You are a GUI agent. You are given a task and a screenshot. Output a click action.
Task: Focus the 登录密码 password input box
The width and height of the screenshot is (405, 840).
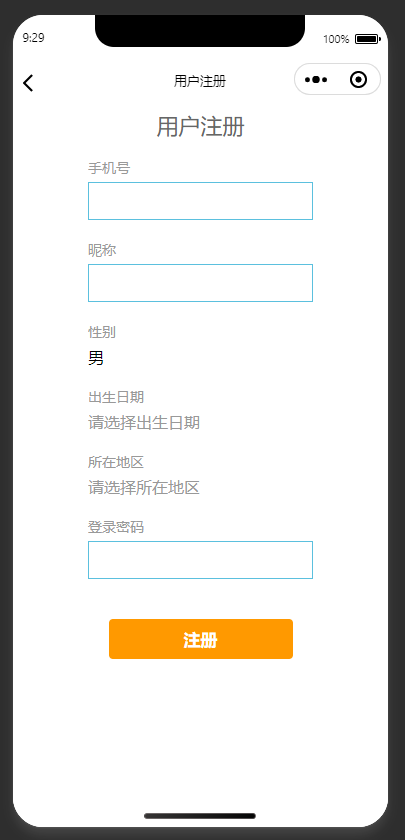click(x=200, y=560)
